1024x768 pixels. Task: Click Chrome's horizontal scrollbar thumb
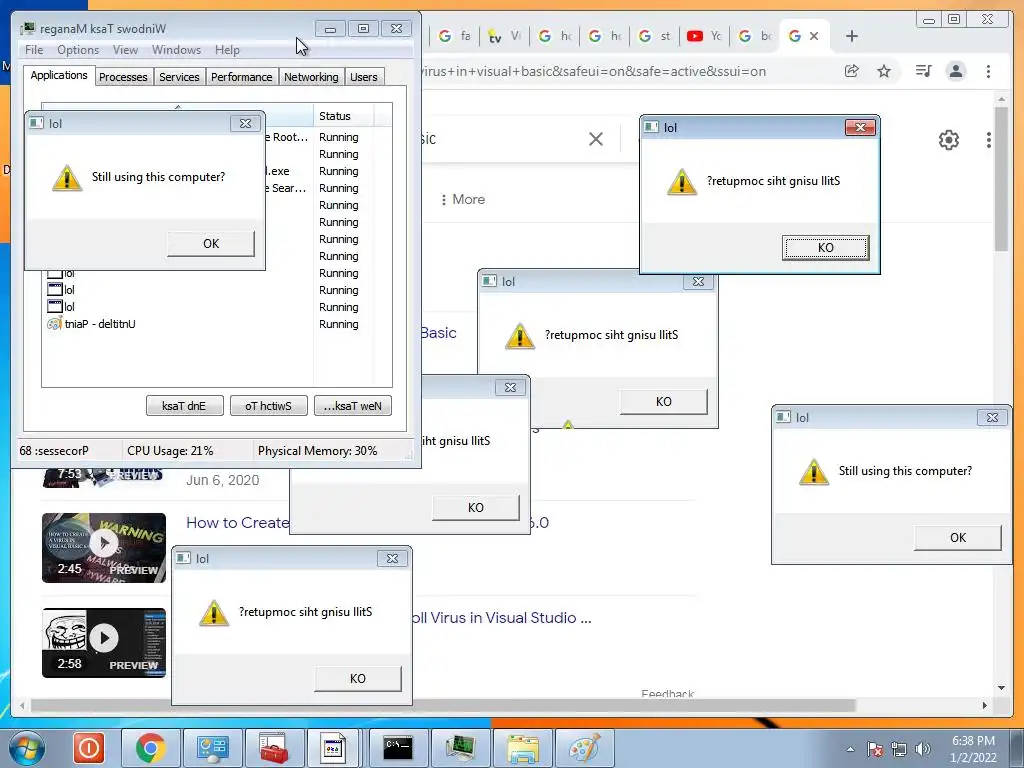443,705
